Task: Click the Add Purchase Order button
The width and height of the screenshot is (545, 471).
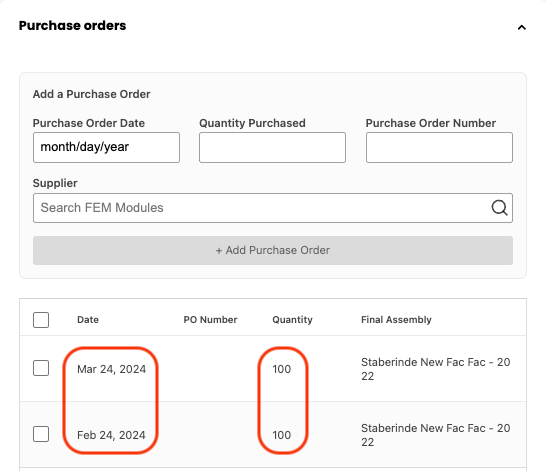Action: pos(273,250)
